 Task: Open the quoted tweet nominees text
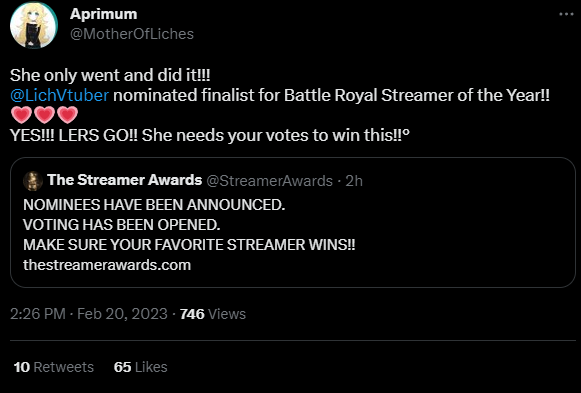point(154,205)
